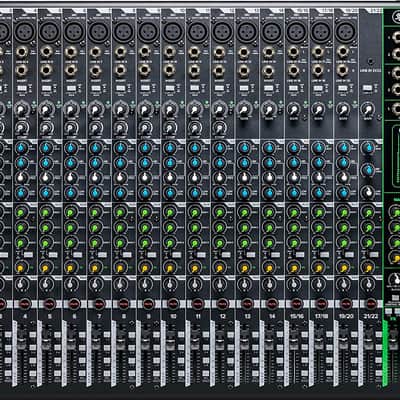Toggle the low-cut switch on channel 13
Image resolution: width=400 pixels, height=400 pixels.
[244, 88]
